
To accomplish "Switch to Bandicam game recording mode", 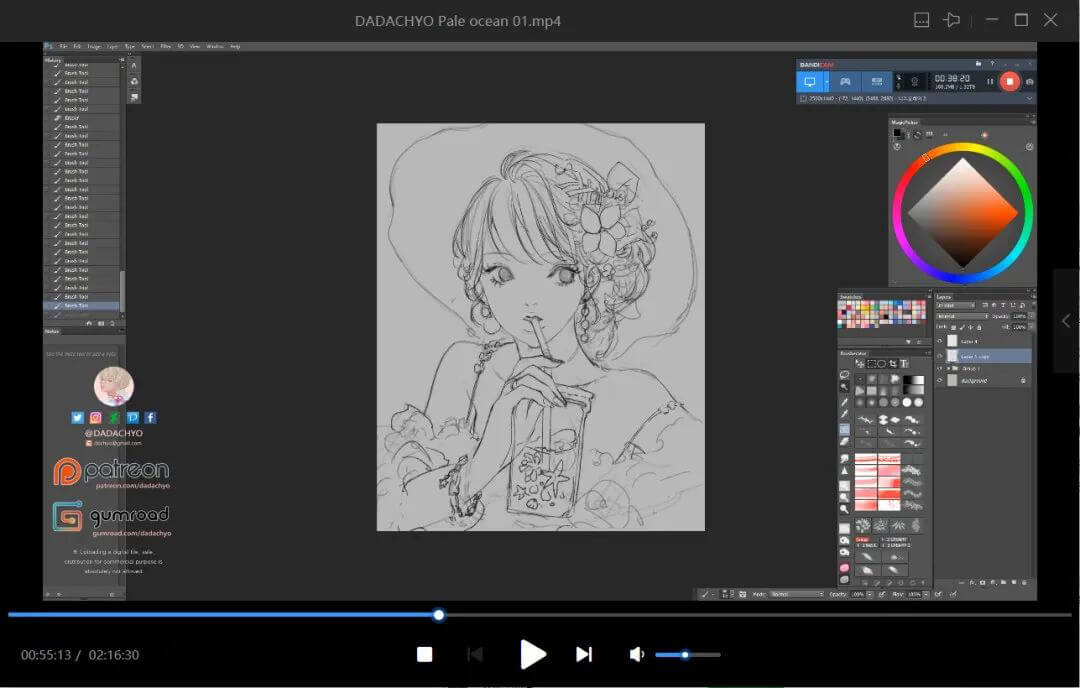I will coord(846,80).
